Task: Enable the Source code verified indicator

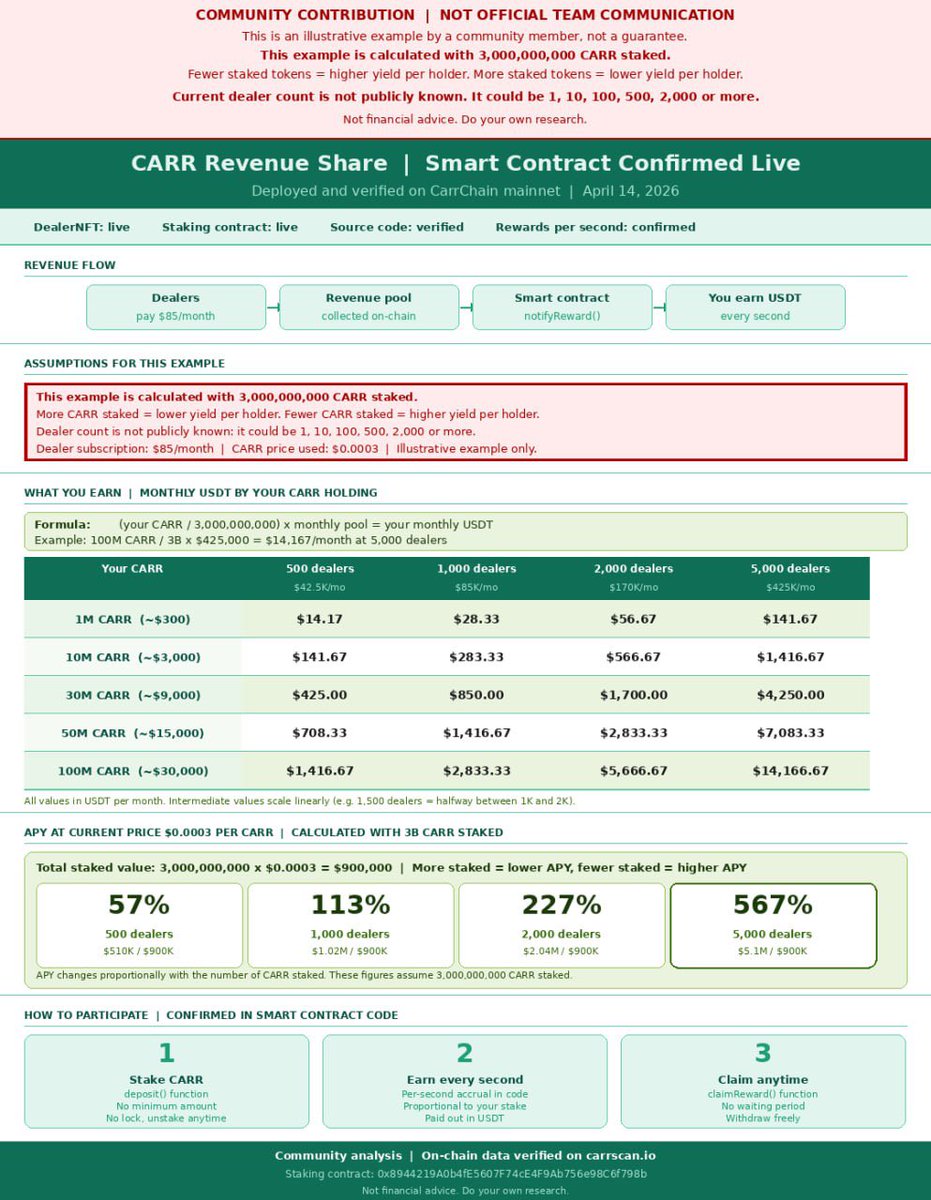Action: (398, 227)
